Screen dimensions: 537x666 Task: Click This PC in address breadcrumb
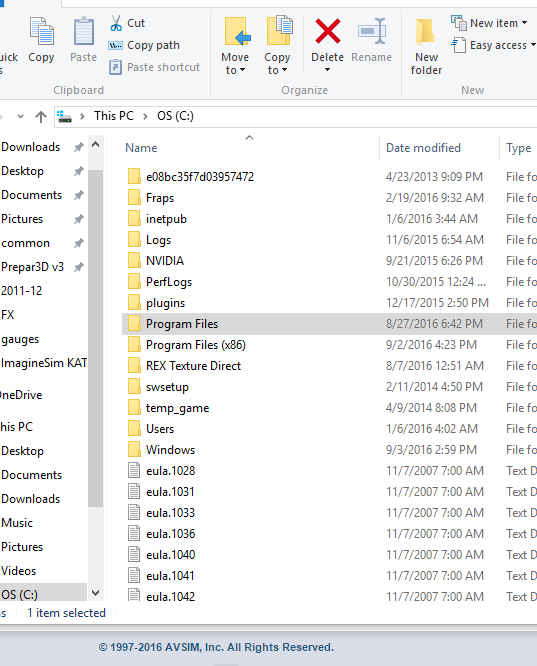114,116
